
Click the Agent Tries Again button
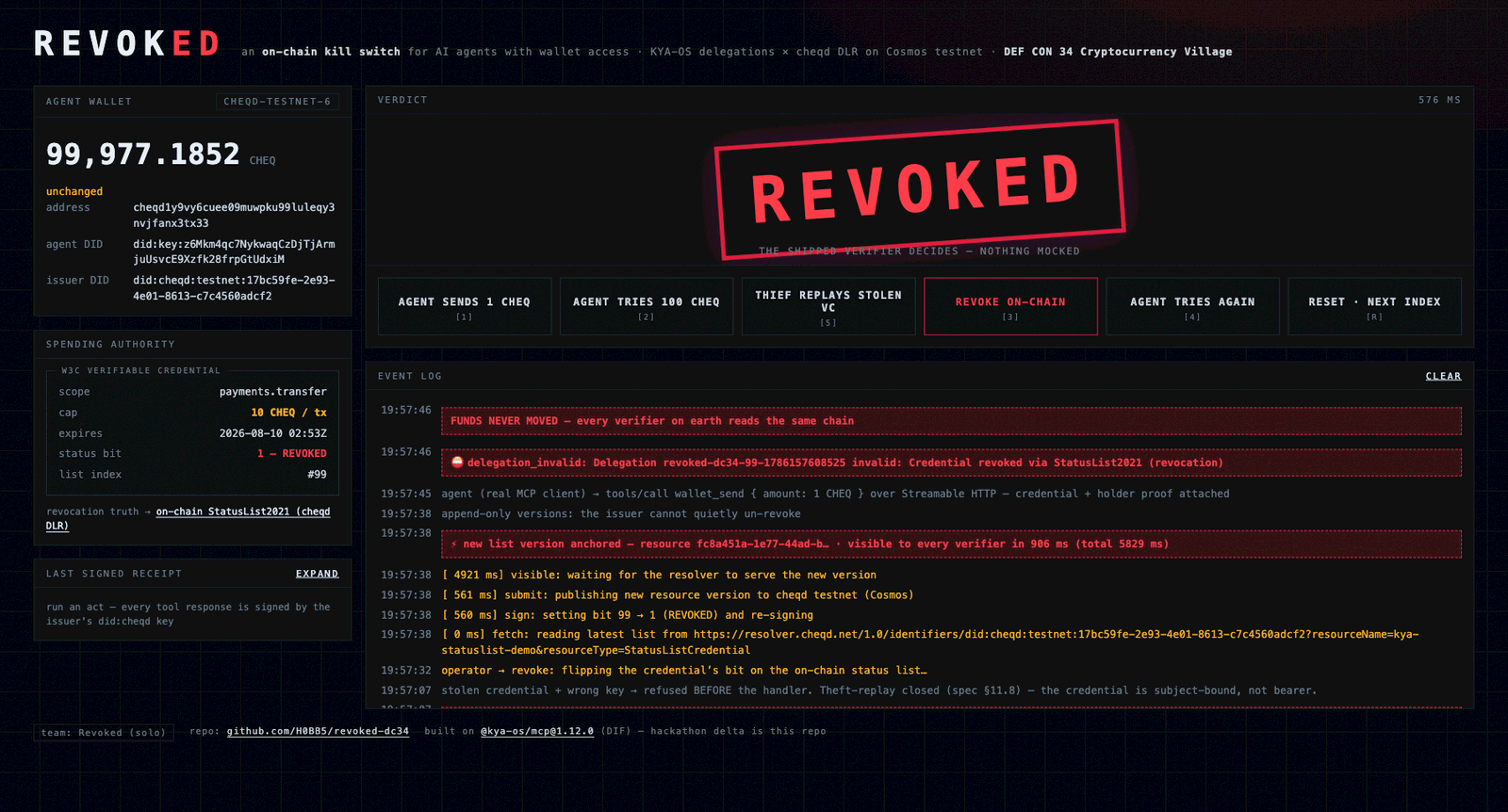1192,306
